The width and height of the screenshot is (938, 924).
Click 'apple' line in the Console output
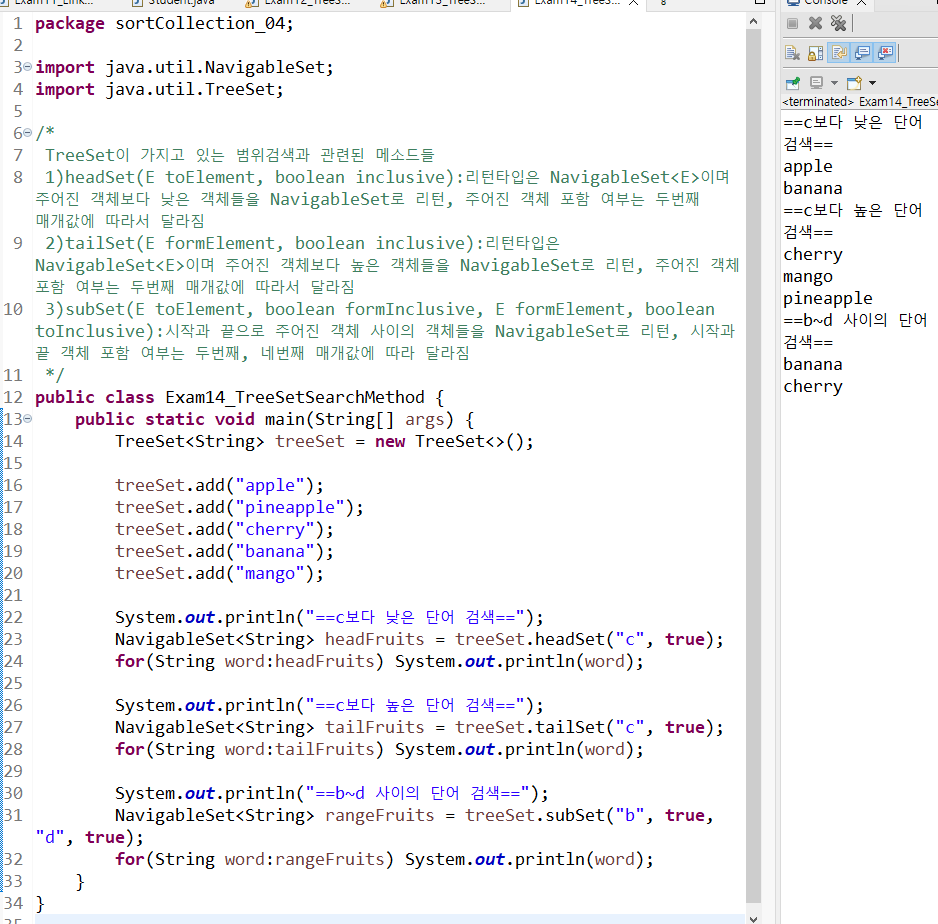coord(808,166)
